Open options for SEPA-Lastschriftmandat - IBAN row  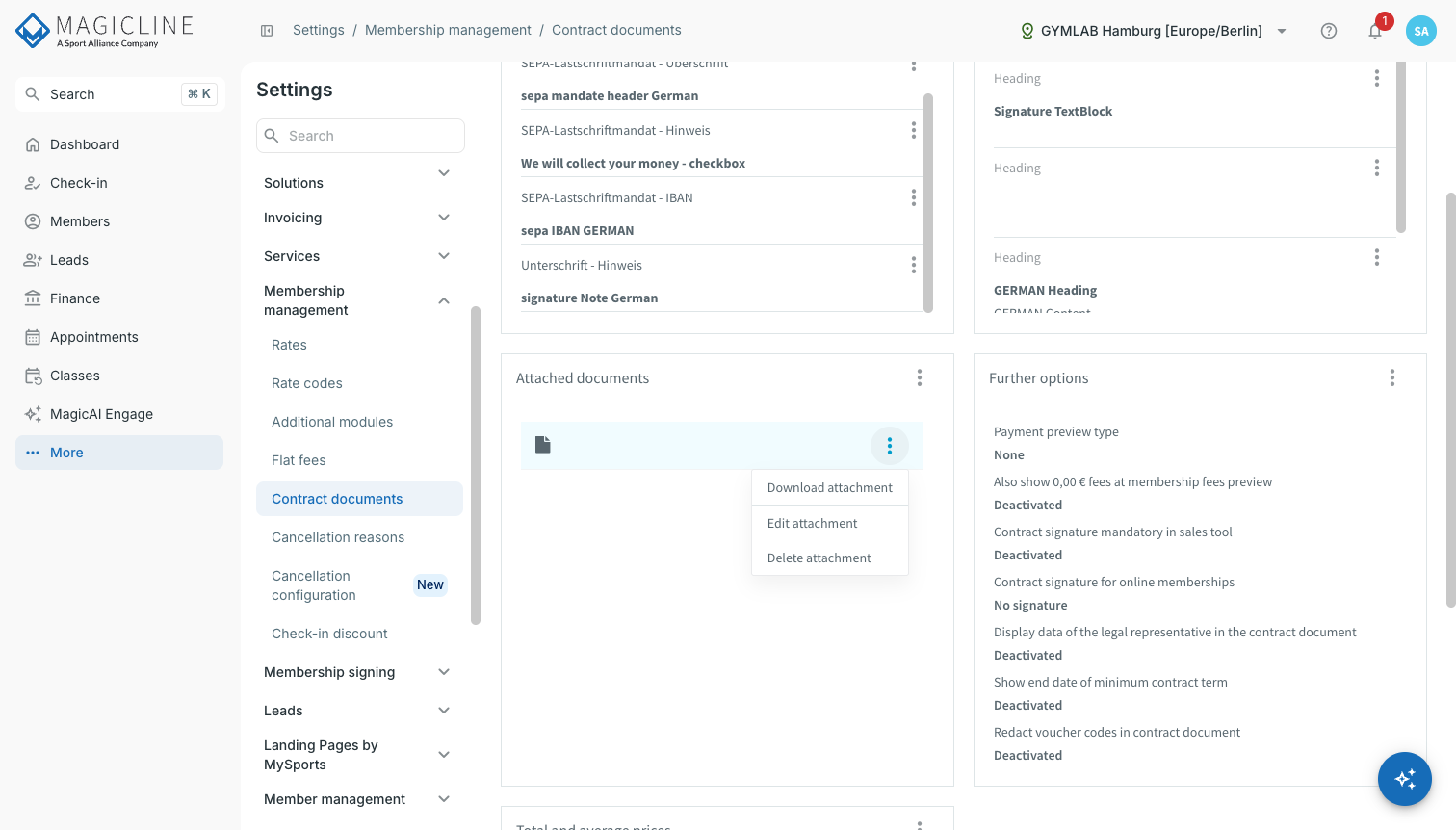tap(914, 197)
